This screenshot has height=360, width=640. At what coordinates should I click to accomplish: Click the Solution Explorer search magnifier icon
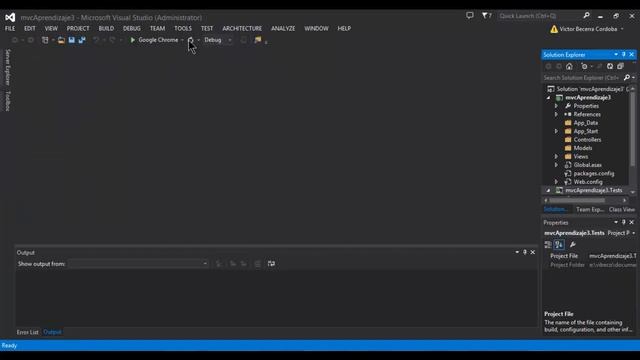click(627, 78)
